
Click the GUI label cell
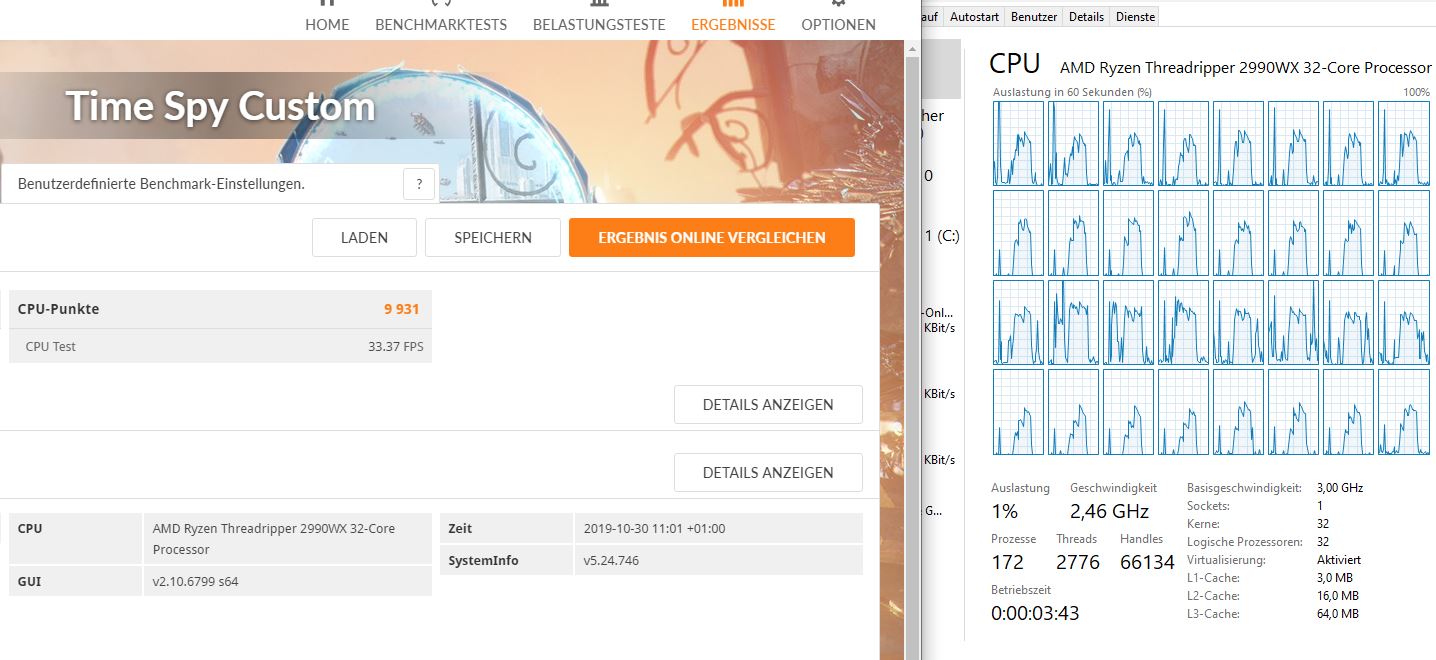point(75,581)
